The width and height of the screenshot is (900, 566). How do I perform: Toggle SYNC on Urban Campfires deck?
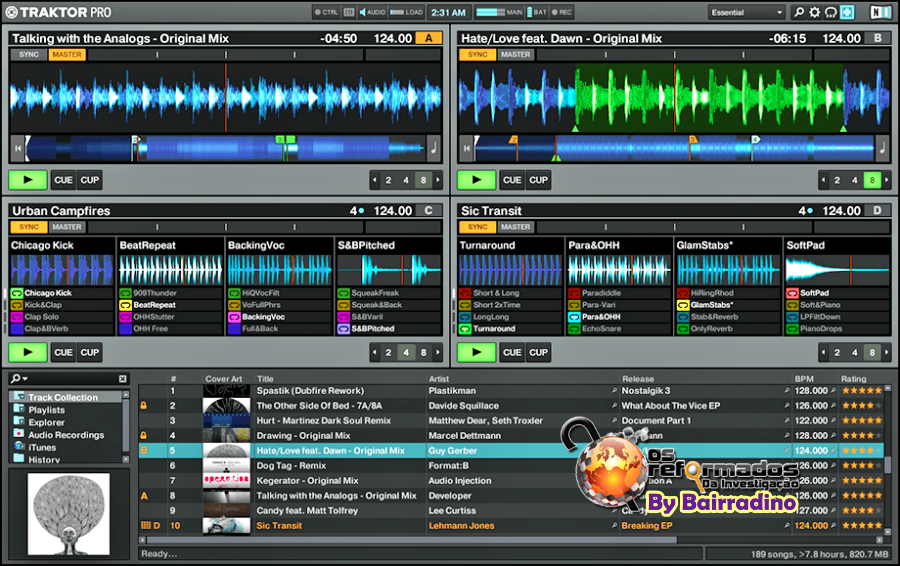click(x=29, y=227)
